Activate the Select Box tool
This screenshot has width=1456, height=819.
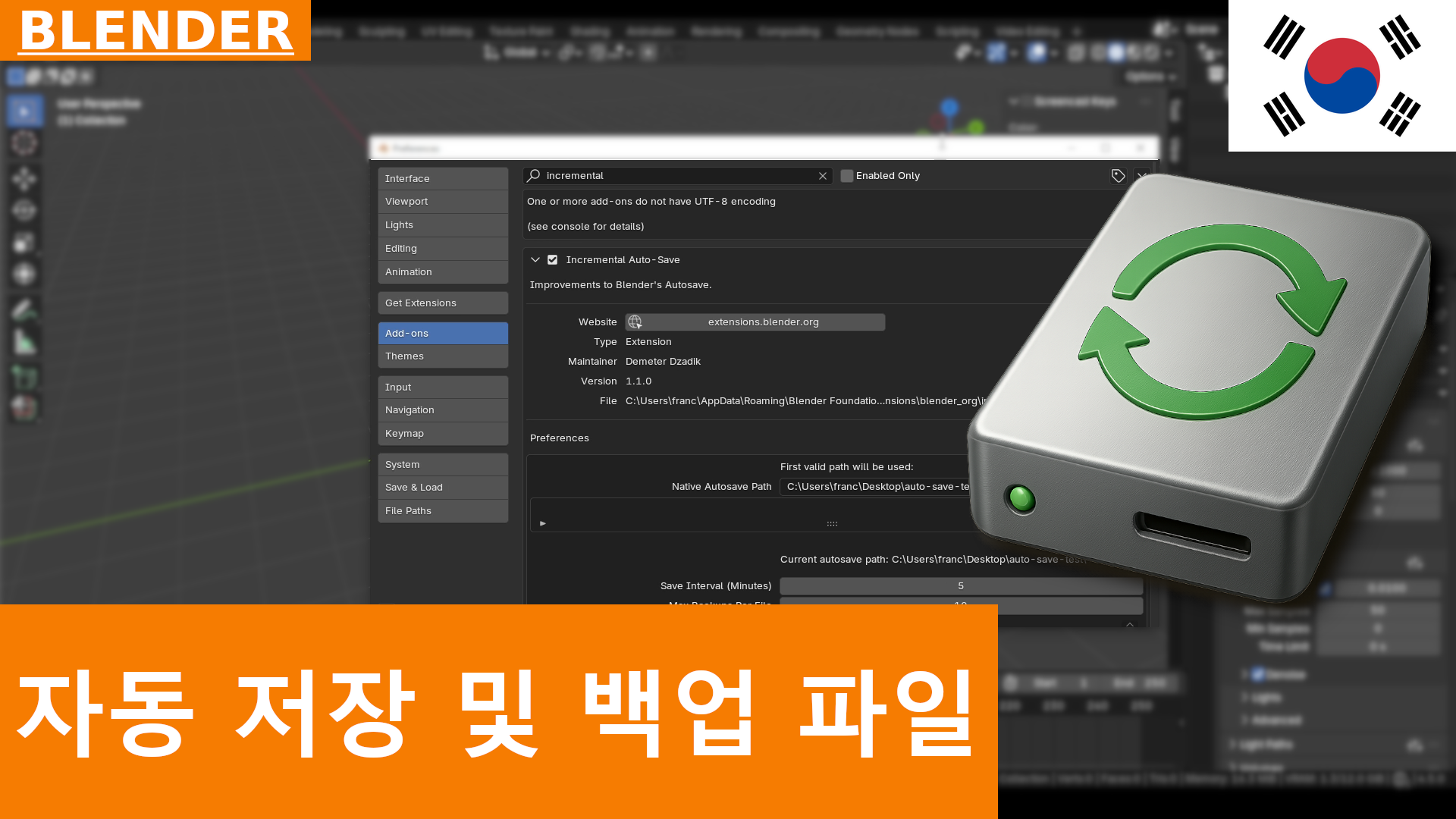pyautogui.click(x=24, y=111)
